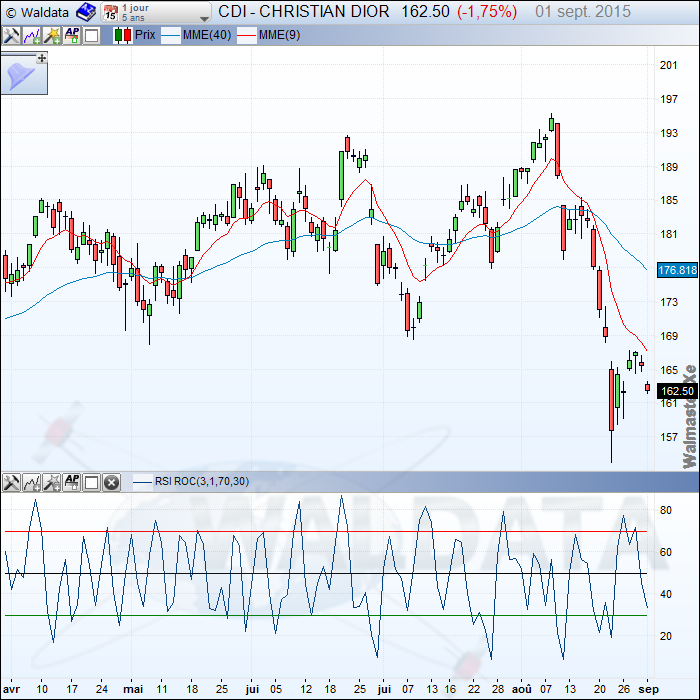Click the sep month label on time axis
Image resolution: width=700 pixels, height=700 pixels.
[649, 690]
